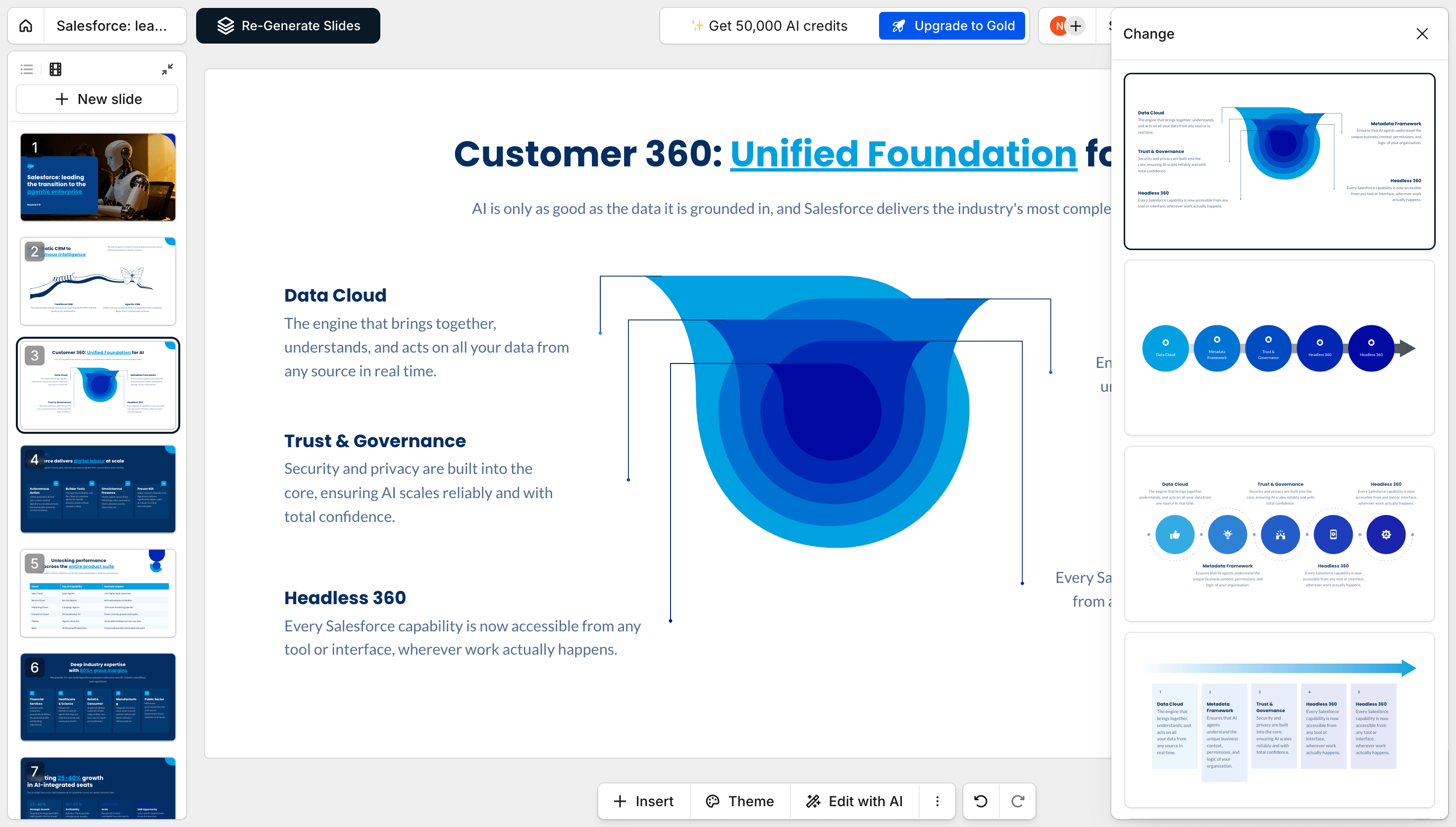Click the underlined 'Unified Foundation' title text

[x=903, y=154]
